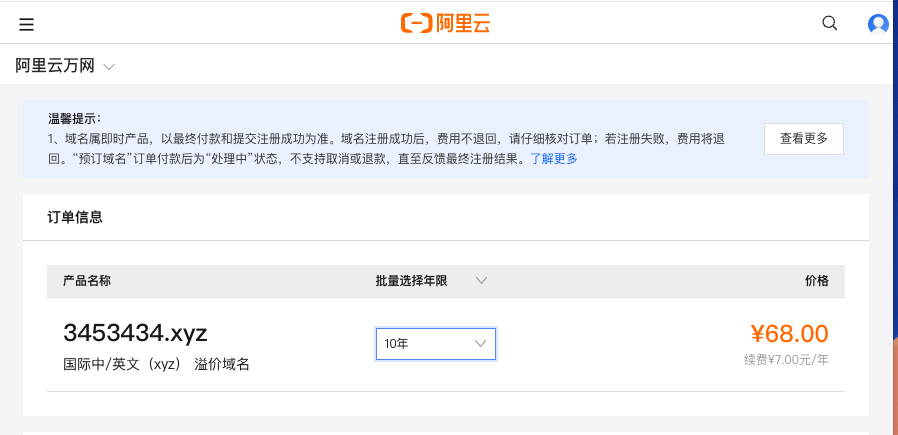Click the 产品名称 column header
The image size is (898, 435).
[86, 280]
